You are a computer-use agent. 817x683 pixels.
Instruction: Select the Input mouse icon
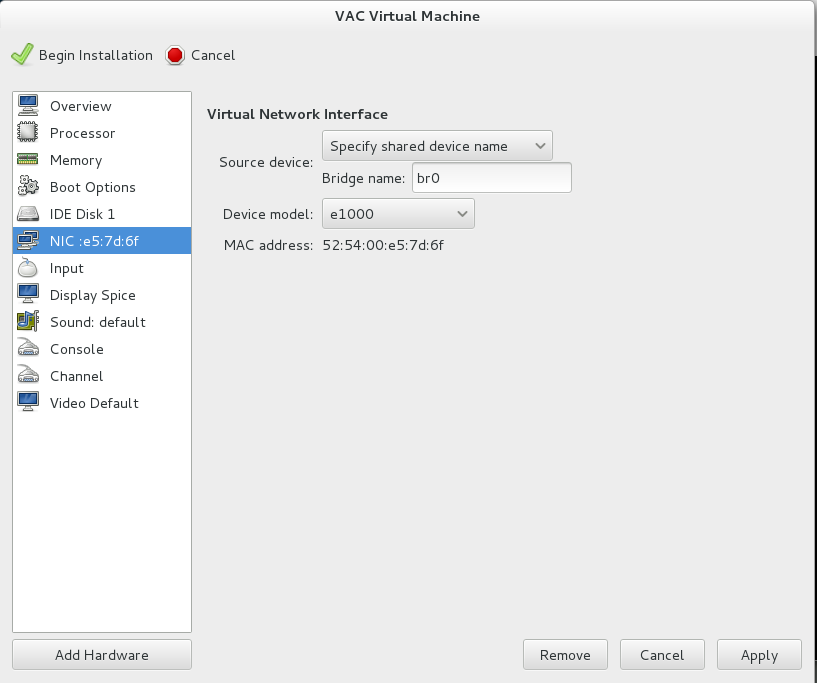[x=28, y=267]
